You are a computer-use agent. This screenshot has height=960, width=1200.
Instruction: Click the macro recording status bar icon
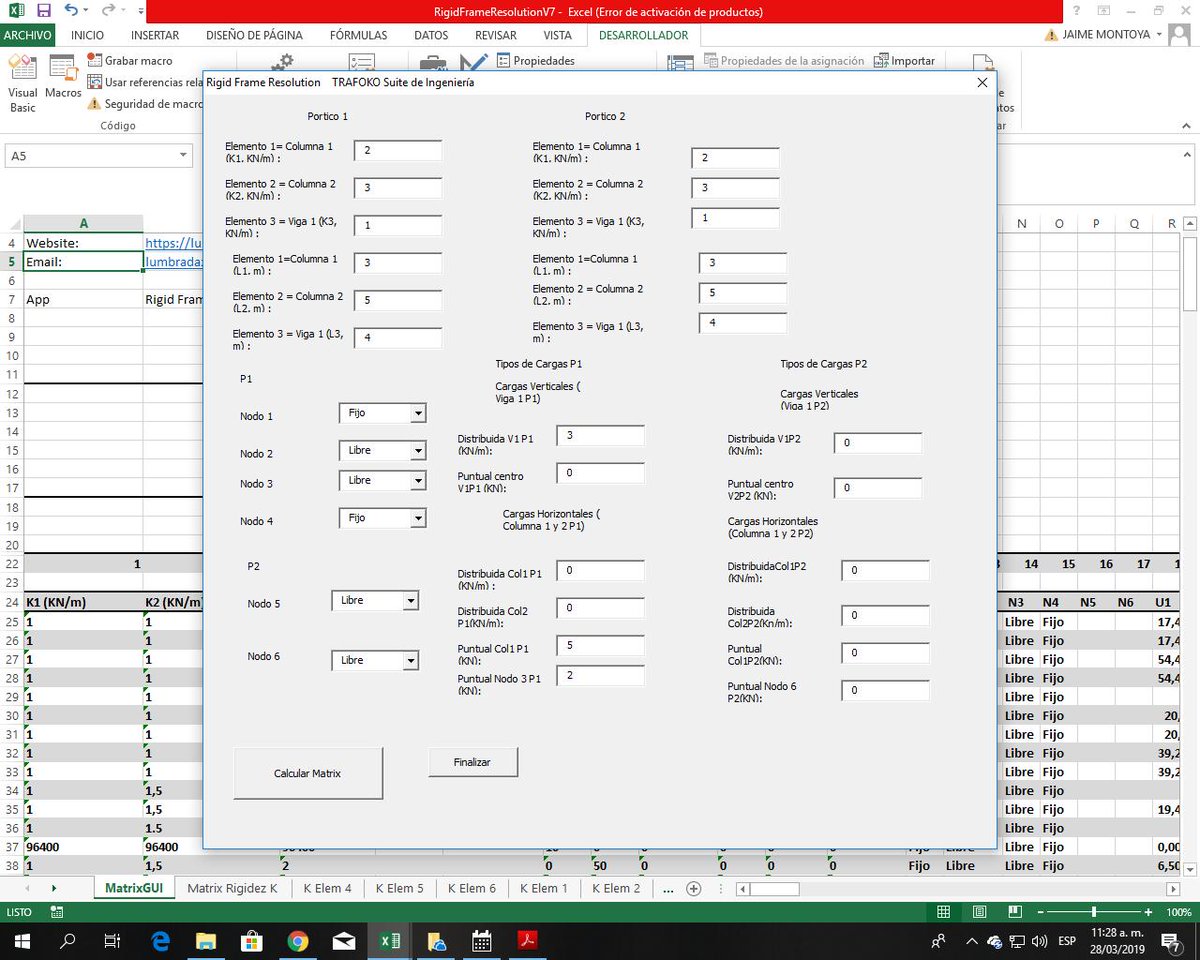(x=57, y=912)
